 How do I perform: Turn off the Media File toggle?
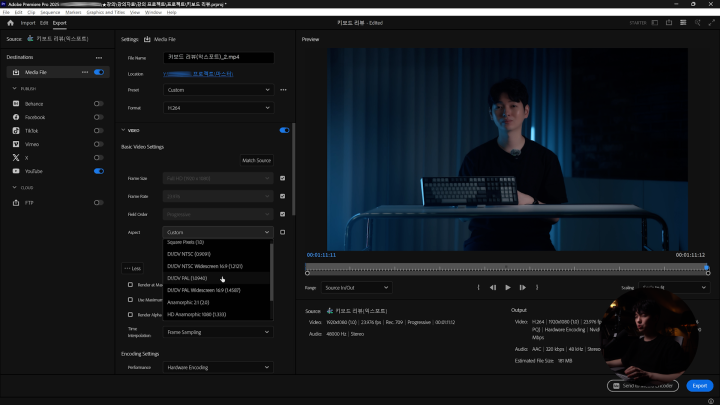coord(99,72)
